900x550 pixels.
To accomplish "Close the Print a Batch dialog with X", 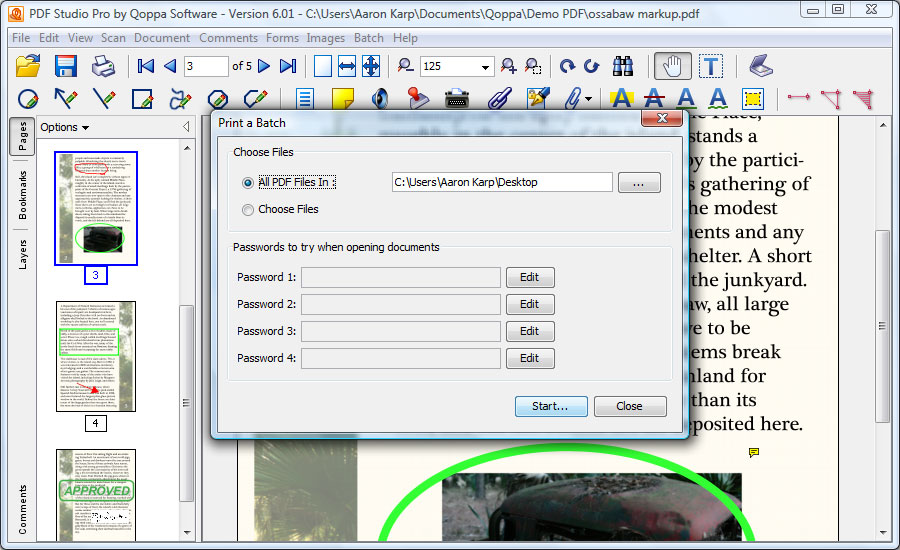I will click(x=662, y=118).
